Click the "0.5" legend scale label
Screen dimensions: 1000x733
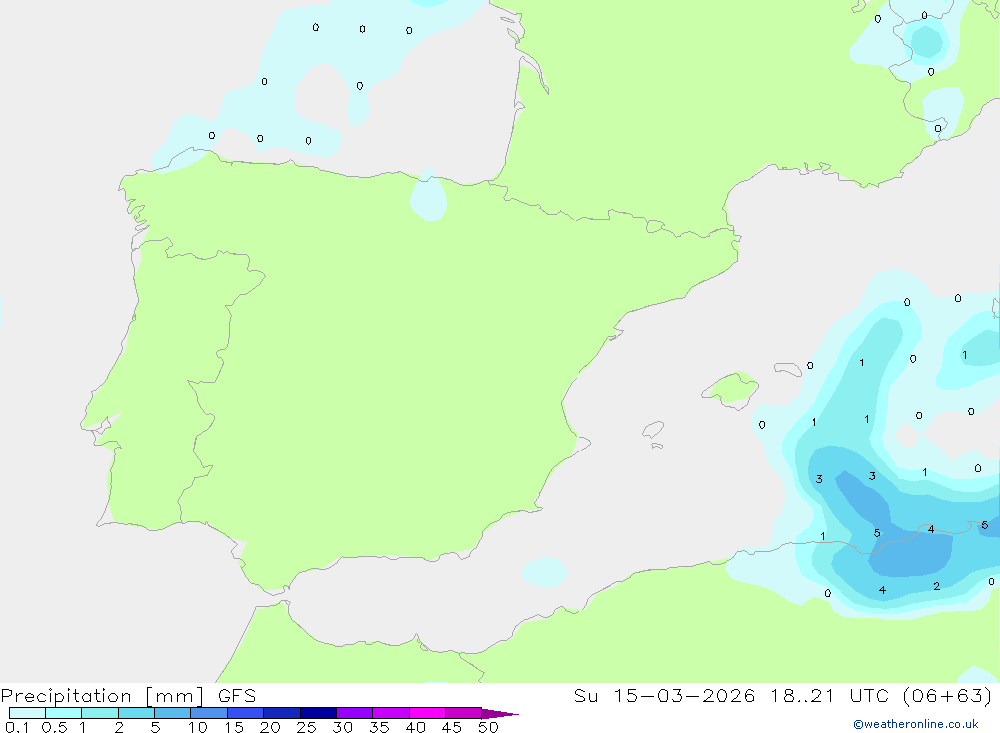[54, 727]
